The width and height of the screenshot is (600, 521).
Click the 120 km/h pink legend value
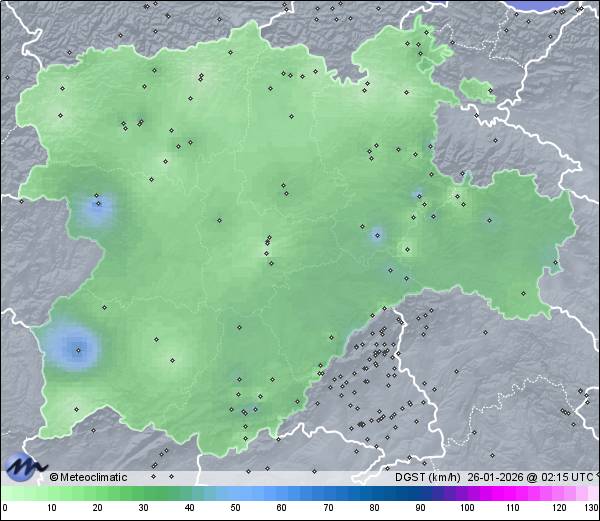click(x=558, y=507)
